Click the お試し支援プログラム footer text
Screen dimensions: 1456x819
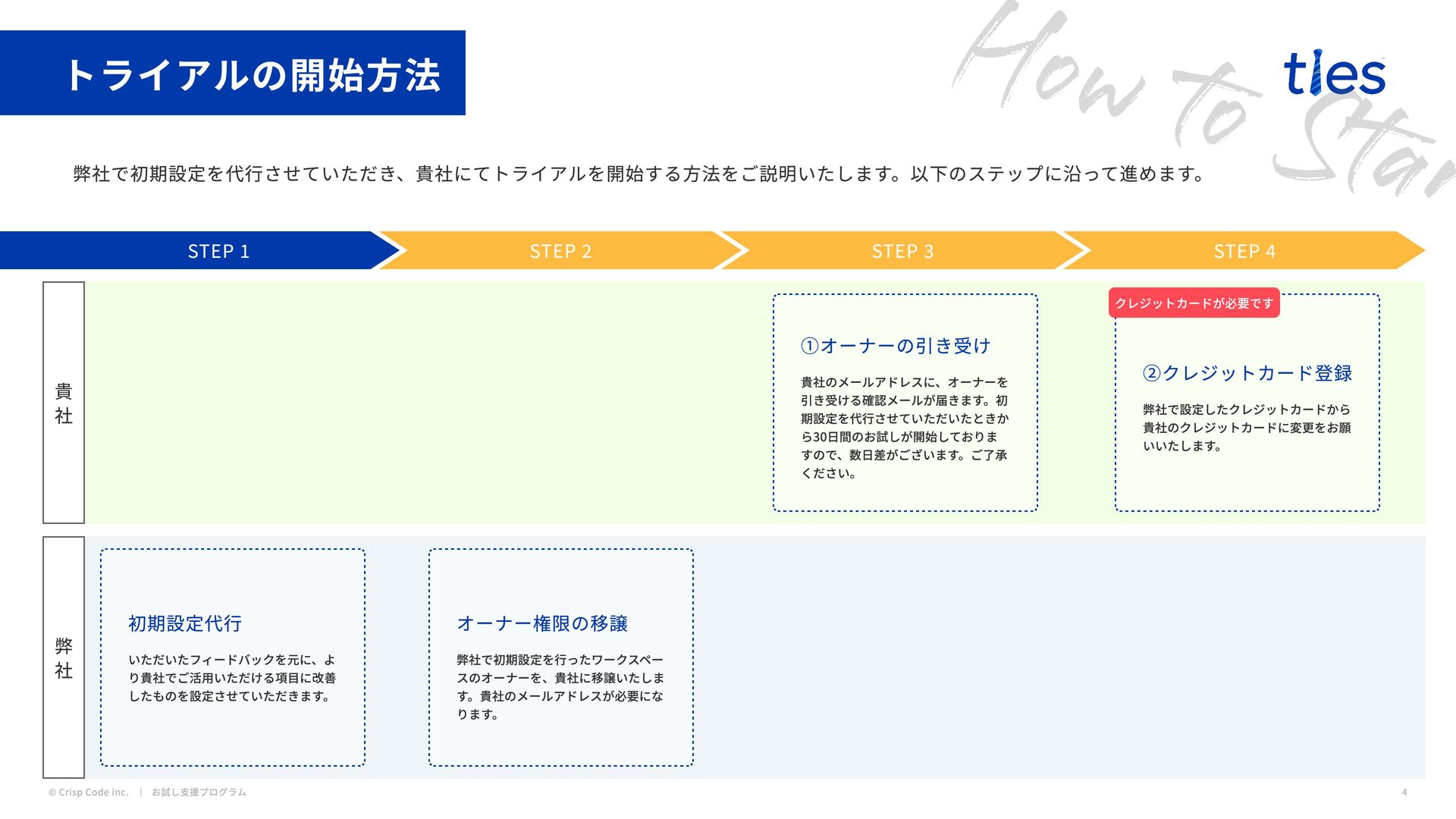click(199, 792)
